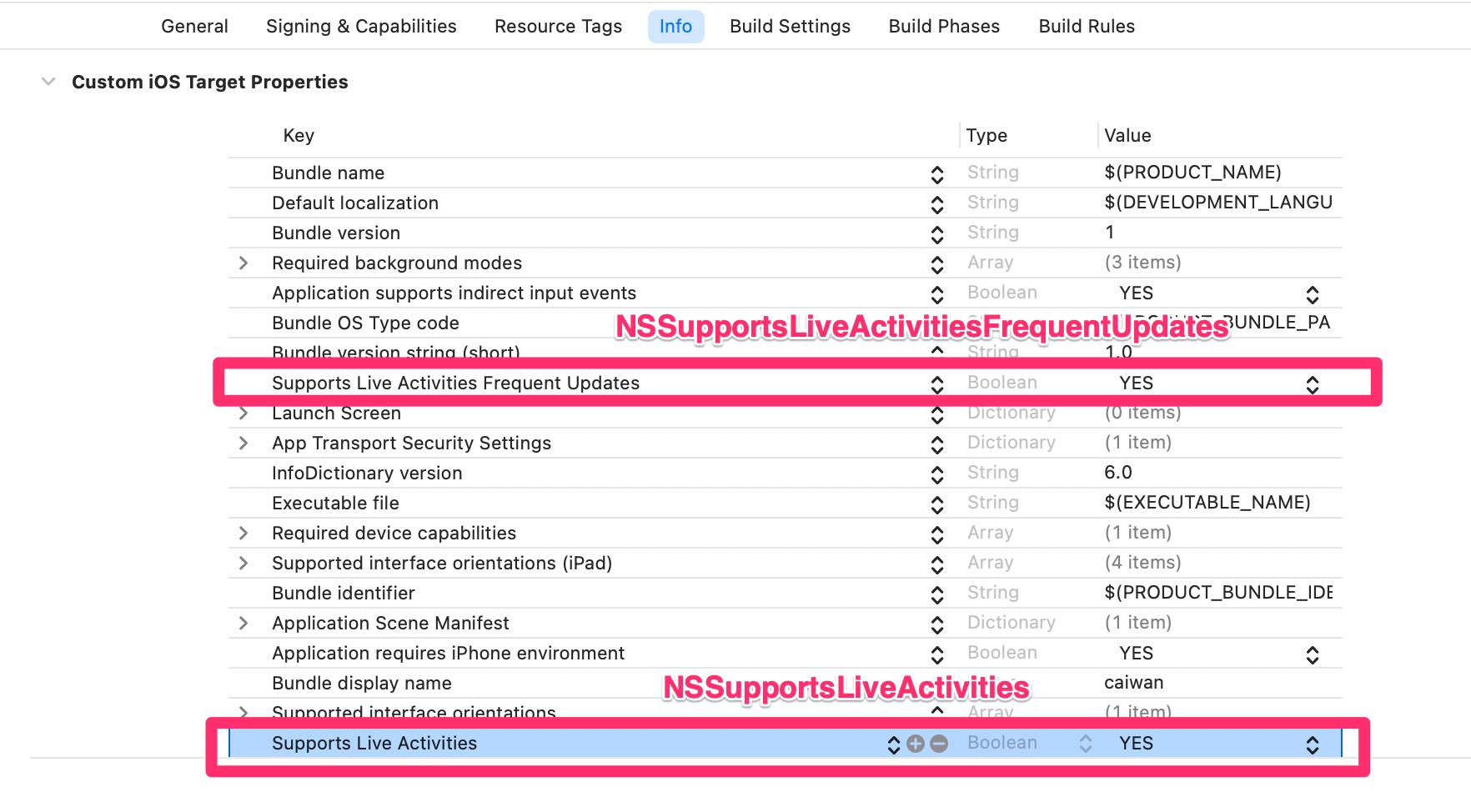Viewport: 1471px width, 812px height.
Task: Open the value dropdown for Supports Live Activities
Action: (1313, 743)
